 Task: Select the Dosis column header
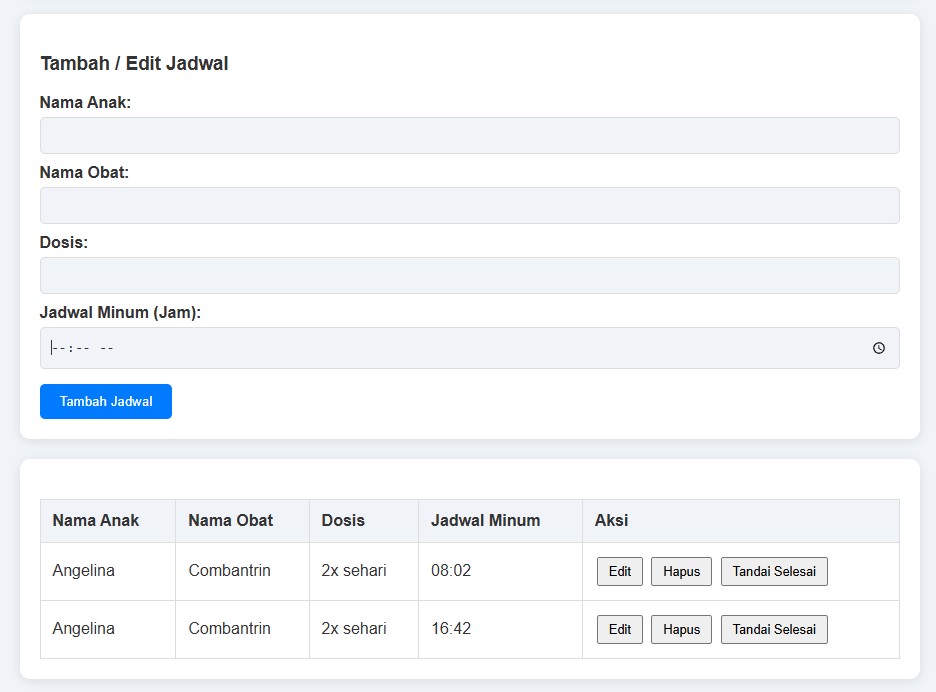coord(364,521)
